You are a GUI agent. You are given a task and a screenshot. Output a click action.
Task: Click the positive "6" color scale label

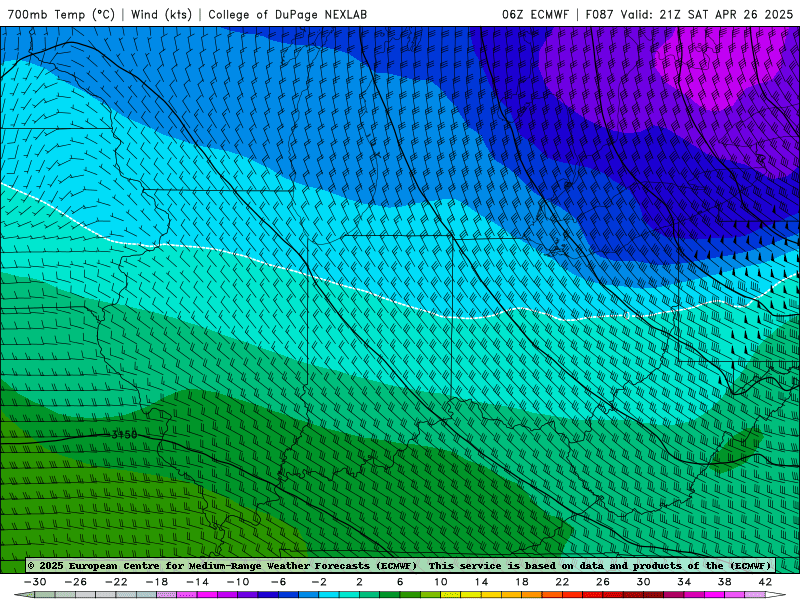400,582
